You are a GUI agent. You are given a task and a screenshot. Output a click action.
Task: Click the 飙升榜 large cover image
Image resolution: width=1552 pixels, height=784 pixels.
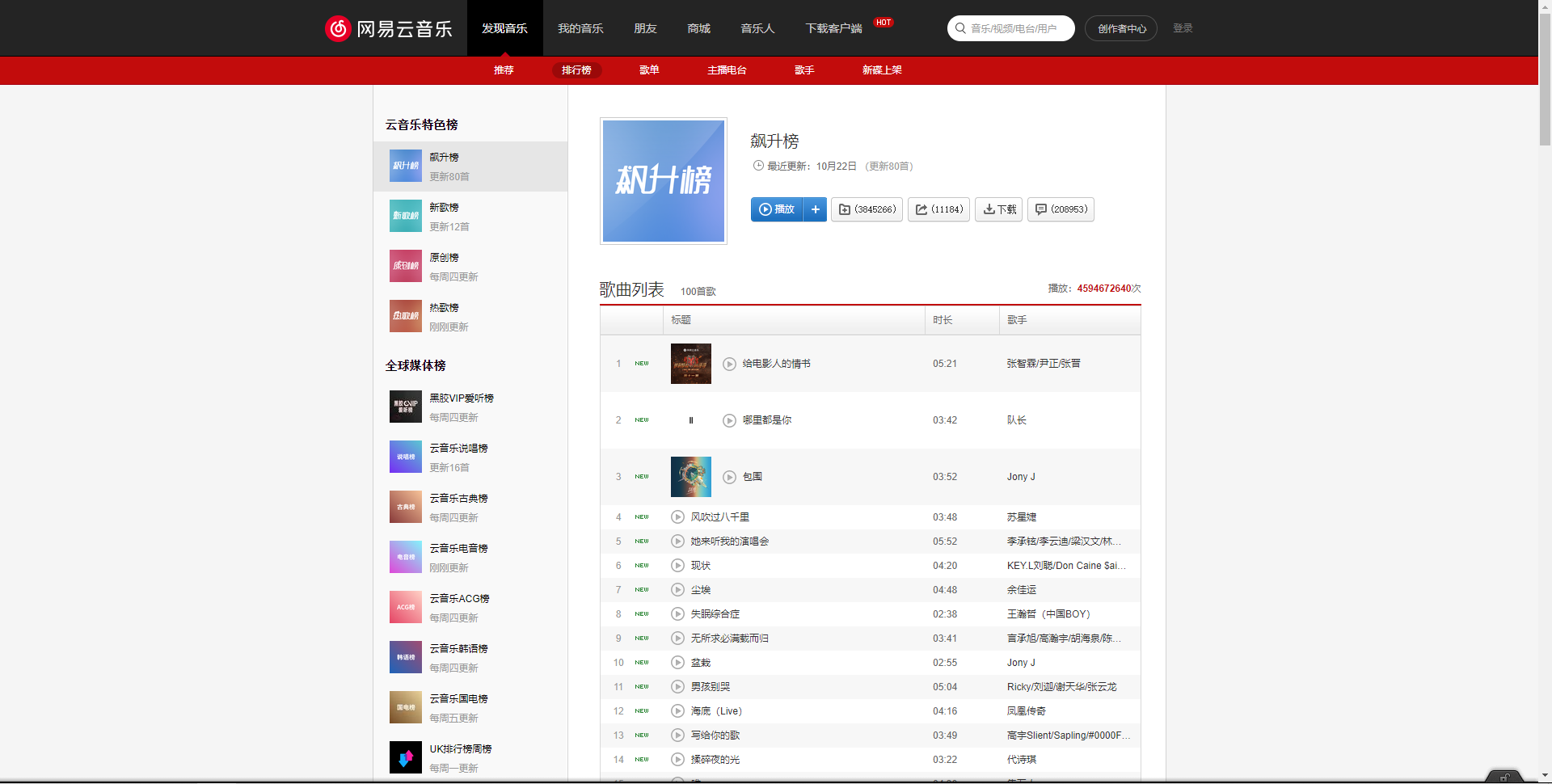point(664,181)
